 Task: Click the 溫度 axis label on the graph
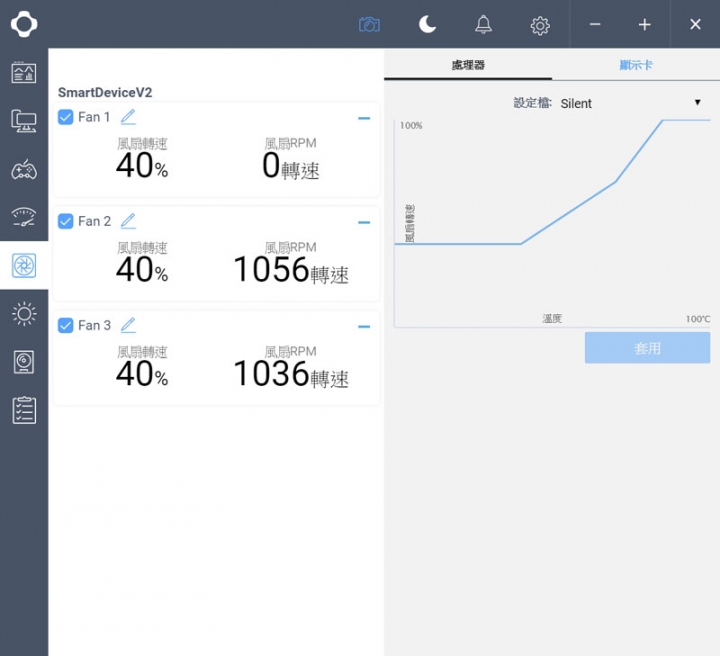[552, 319]
